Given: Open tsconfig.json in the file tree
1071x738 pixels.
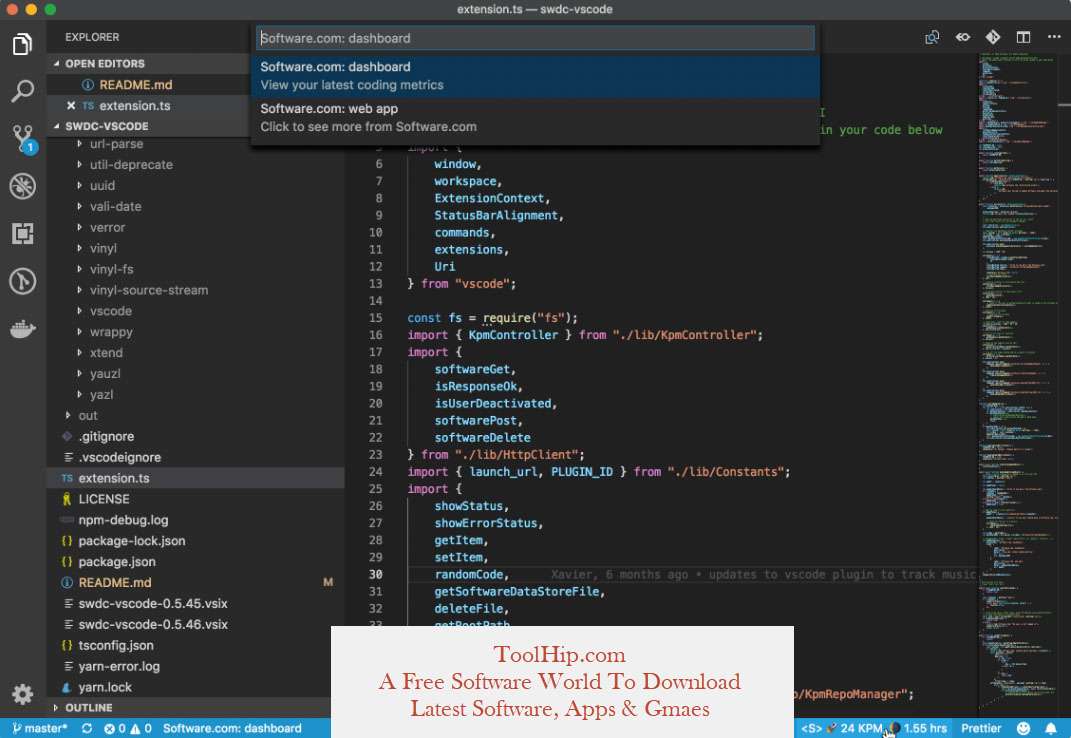Looking at the screenshot, I should [x=116, y=645].
